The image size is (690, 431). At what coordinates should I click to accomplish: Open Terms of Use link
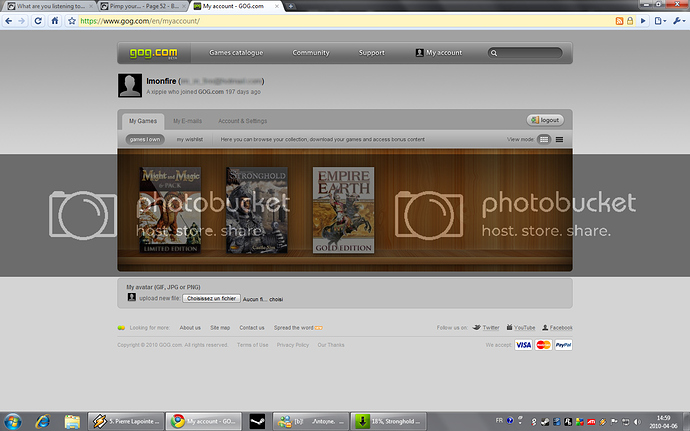tap(253, 345)
